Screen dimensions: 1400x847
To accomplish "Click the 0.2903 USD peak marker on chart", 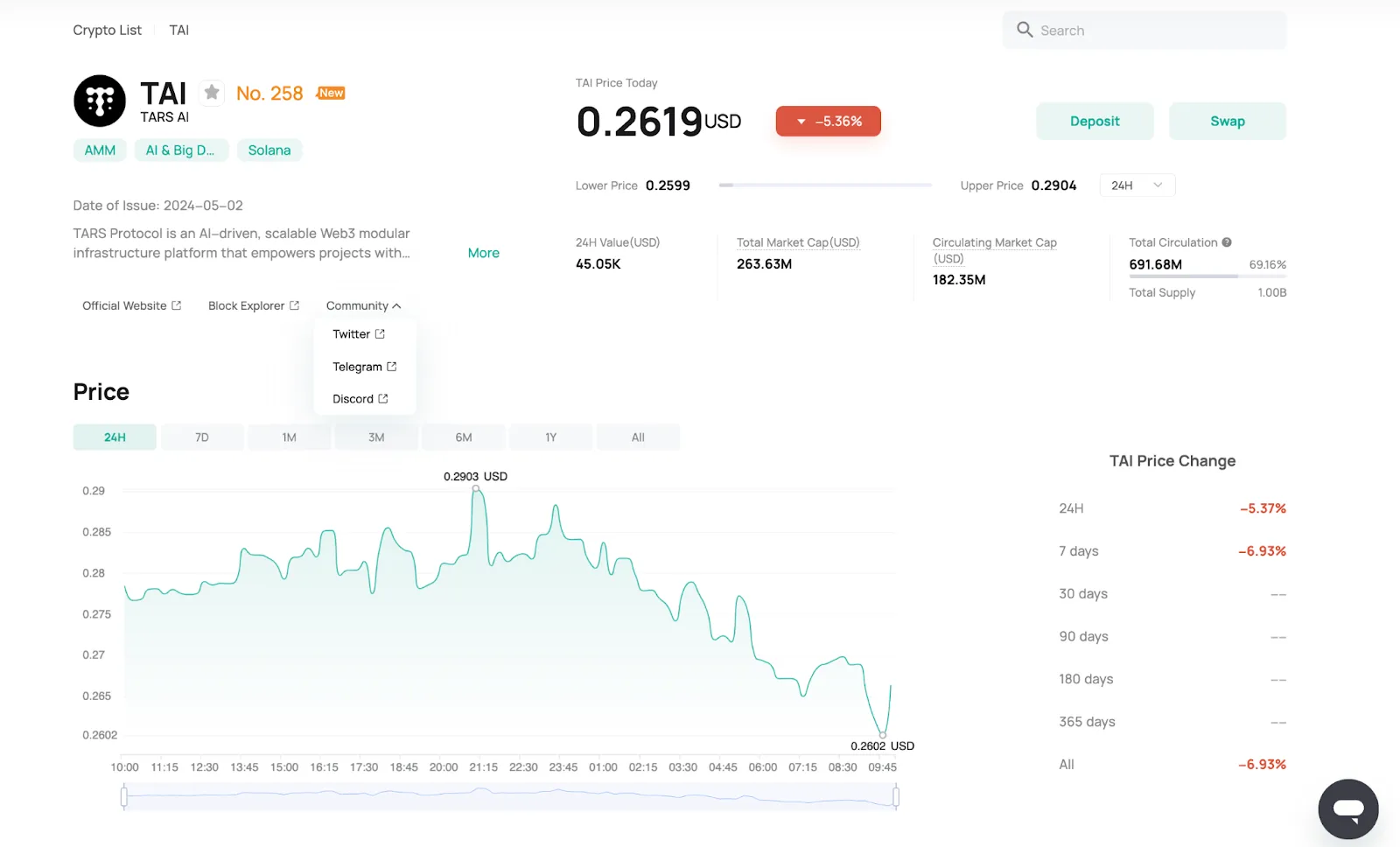I will 476,489.
